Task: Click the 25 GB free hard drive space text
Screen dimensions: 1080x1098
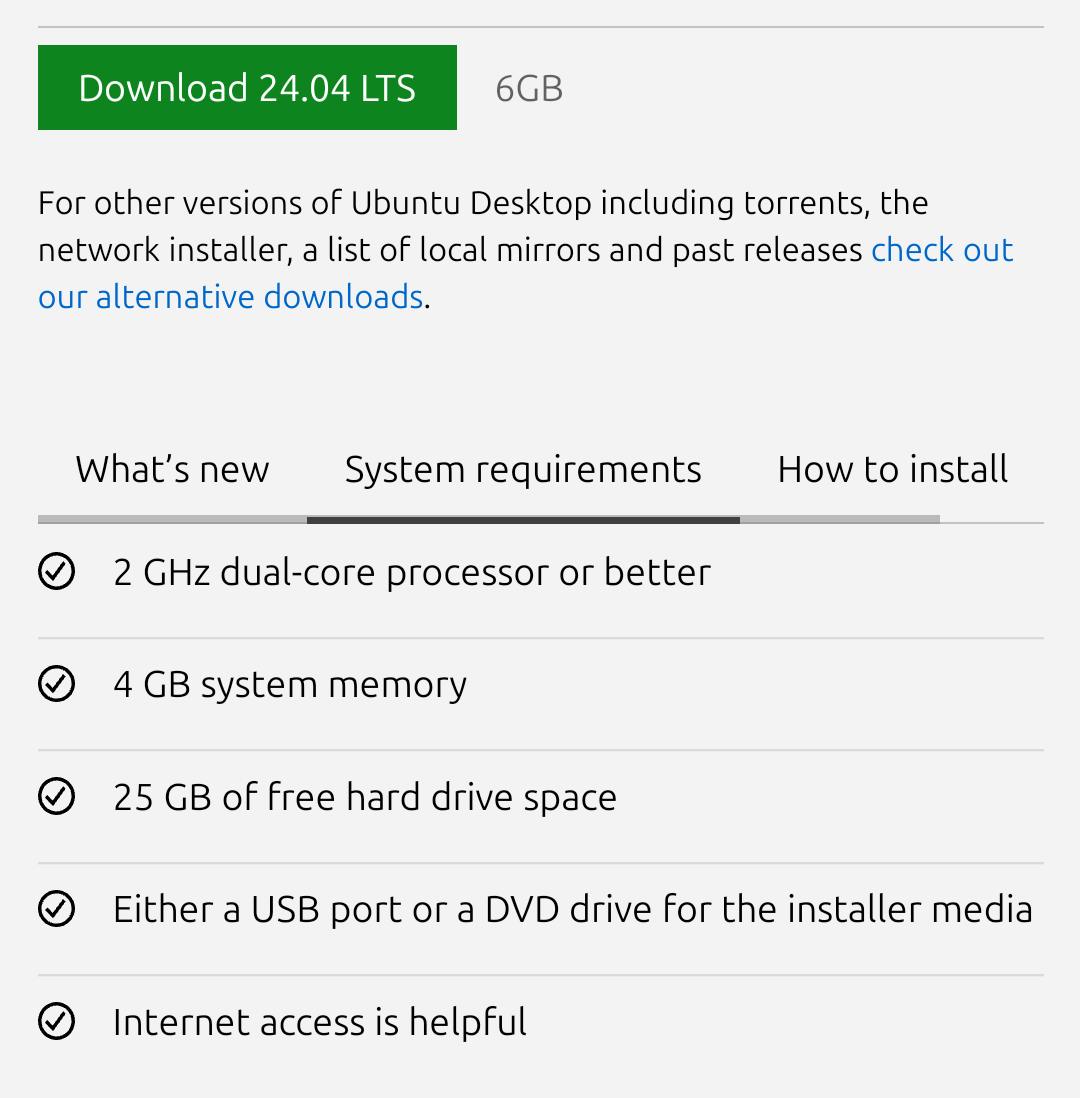Action: (365, 797)
